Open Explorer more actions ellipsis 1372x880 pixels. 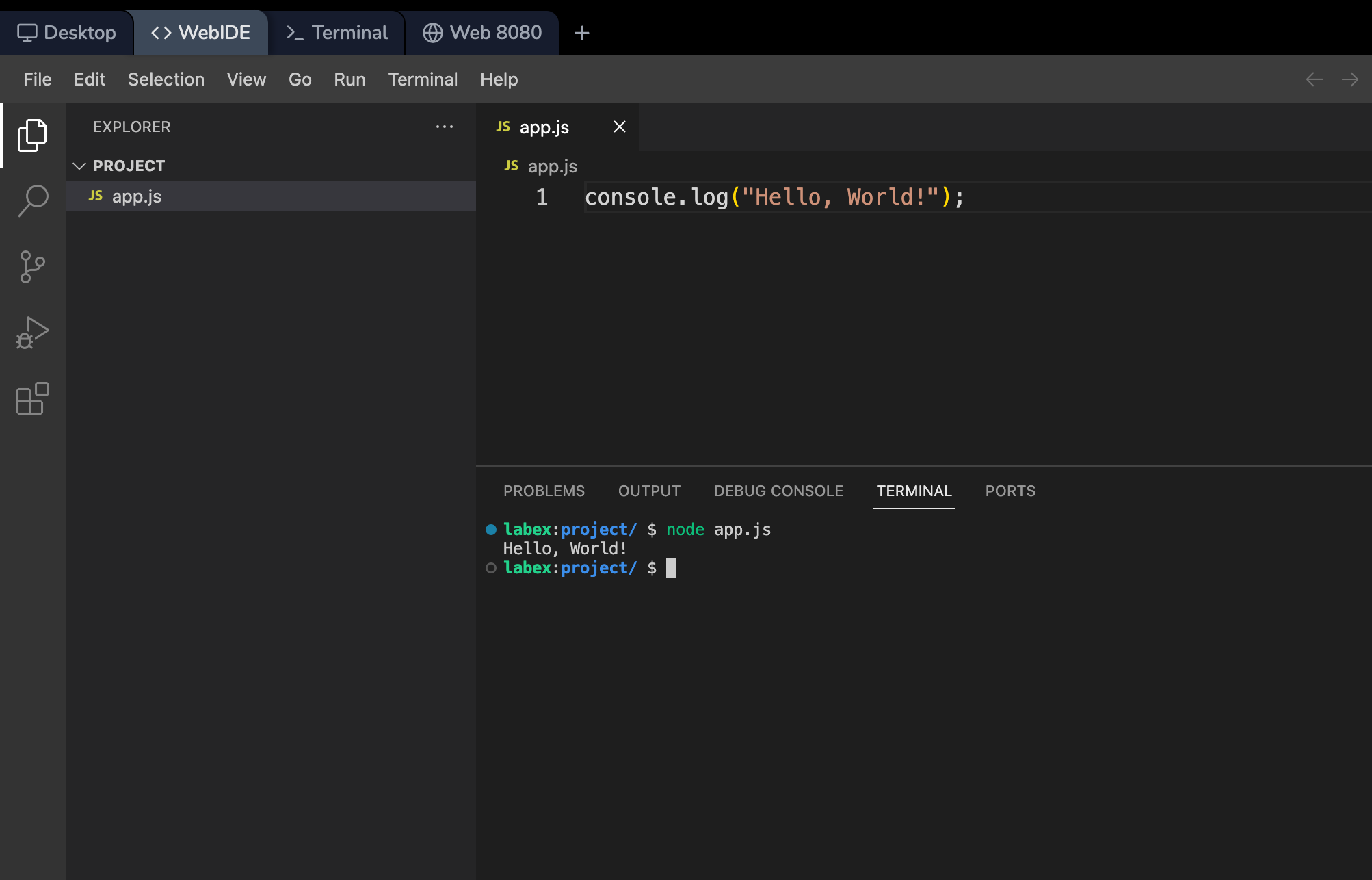pyautogui.click(x=445, y=127)
